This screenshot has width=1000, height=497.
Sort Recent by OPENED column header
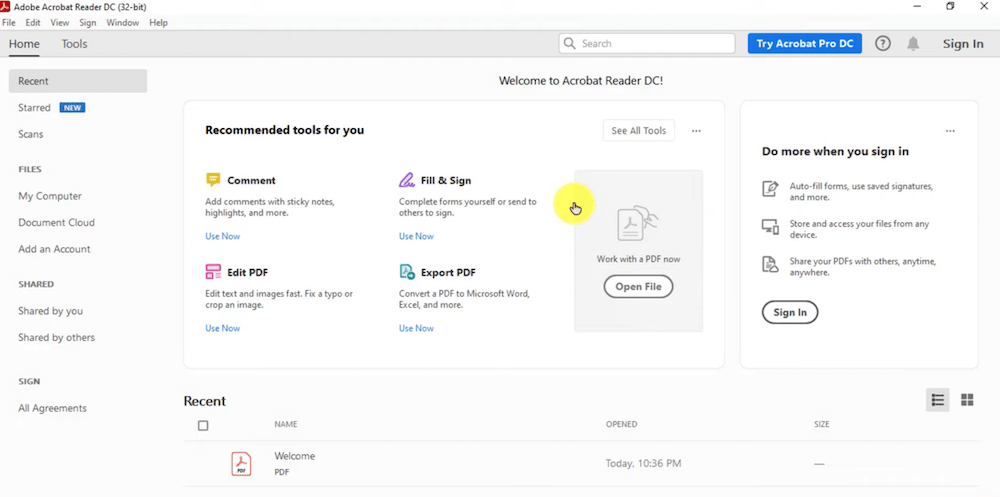pos(621,424)
